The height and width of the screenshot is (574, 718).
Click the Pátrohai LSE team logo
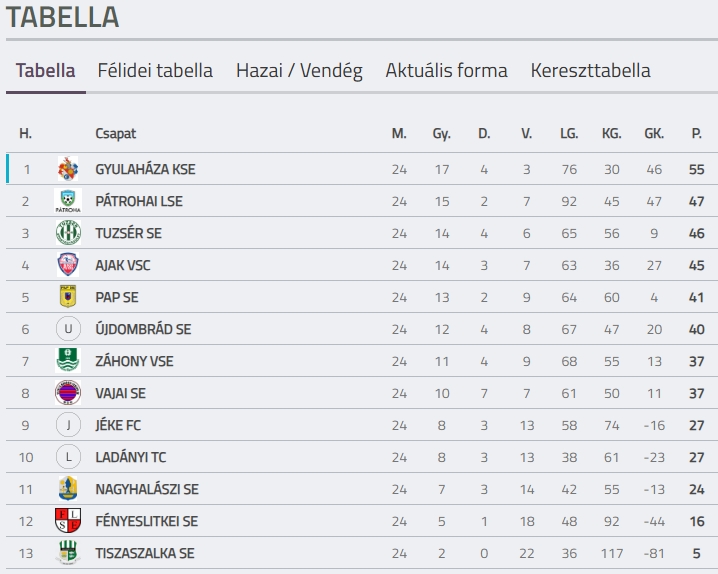[68, 200]
